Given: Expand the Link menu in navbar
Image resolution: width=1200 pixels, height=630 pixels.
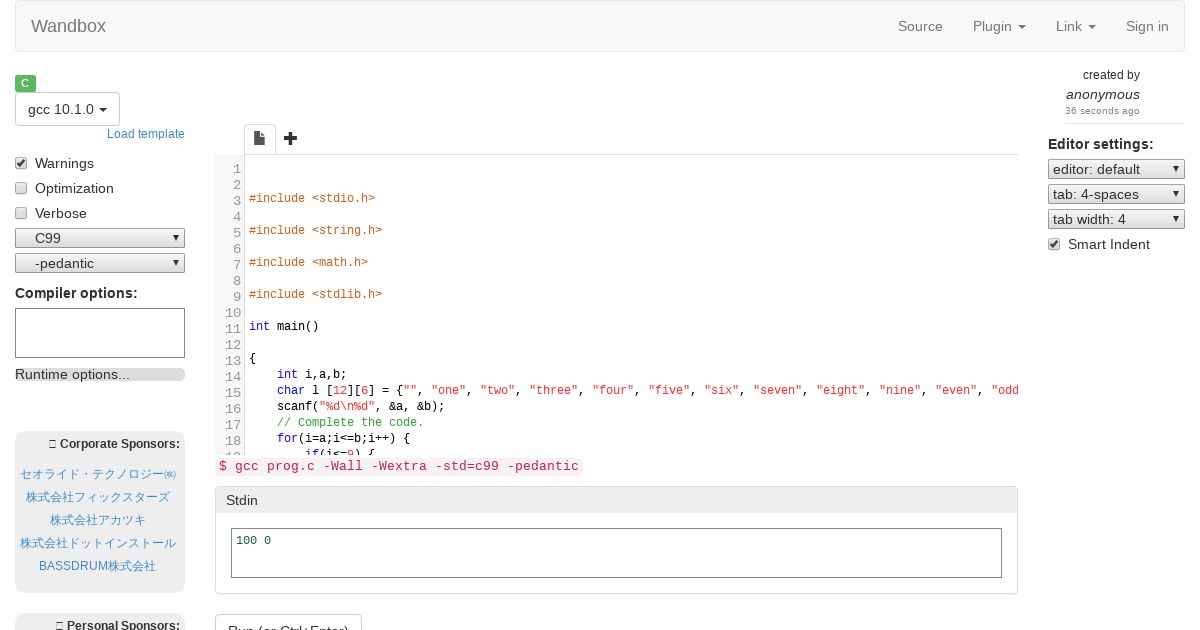Looking at the screenshot, I should pos(1075,26).
